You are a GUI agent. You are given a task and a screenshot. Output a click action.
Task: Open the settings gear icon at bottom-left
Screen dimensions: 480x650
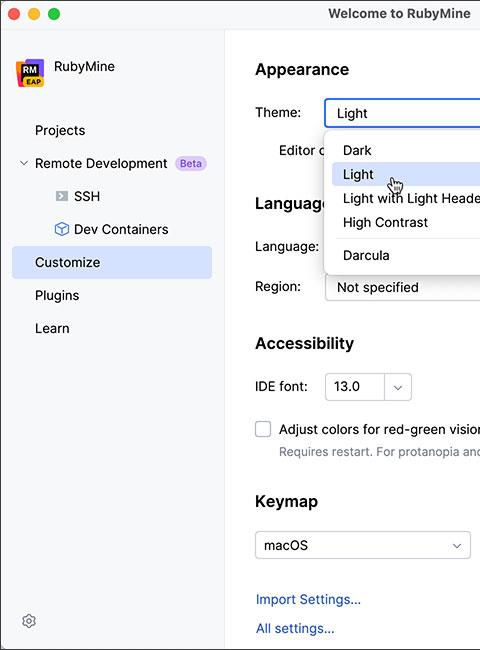click(29, 621)
